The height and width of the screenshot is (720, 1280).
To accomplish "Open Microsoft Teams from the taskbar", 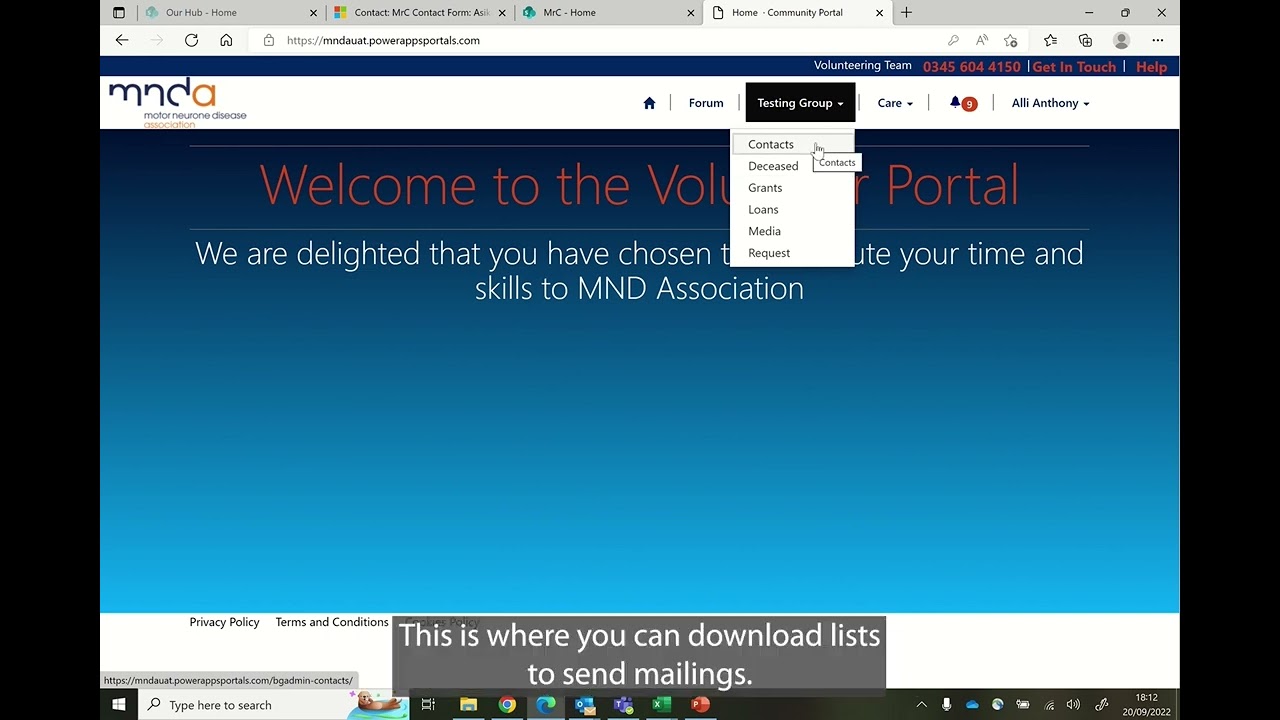I will (623, 705).
